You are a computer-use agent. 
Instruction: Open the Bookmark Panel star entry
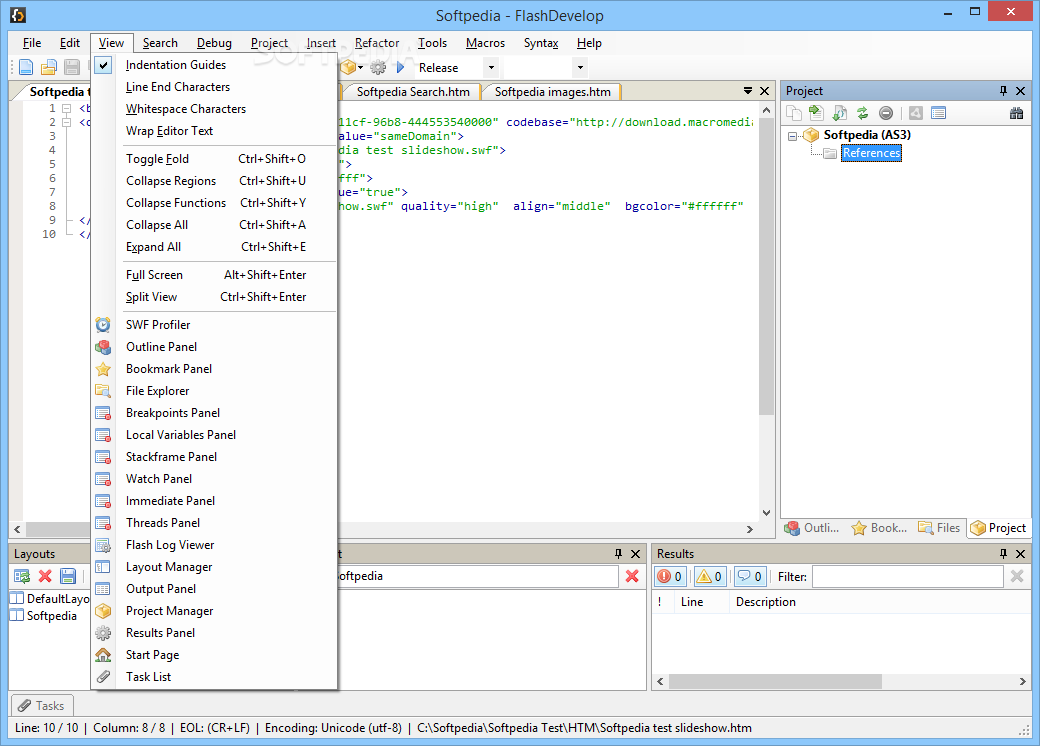click(214, 368)
